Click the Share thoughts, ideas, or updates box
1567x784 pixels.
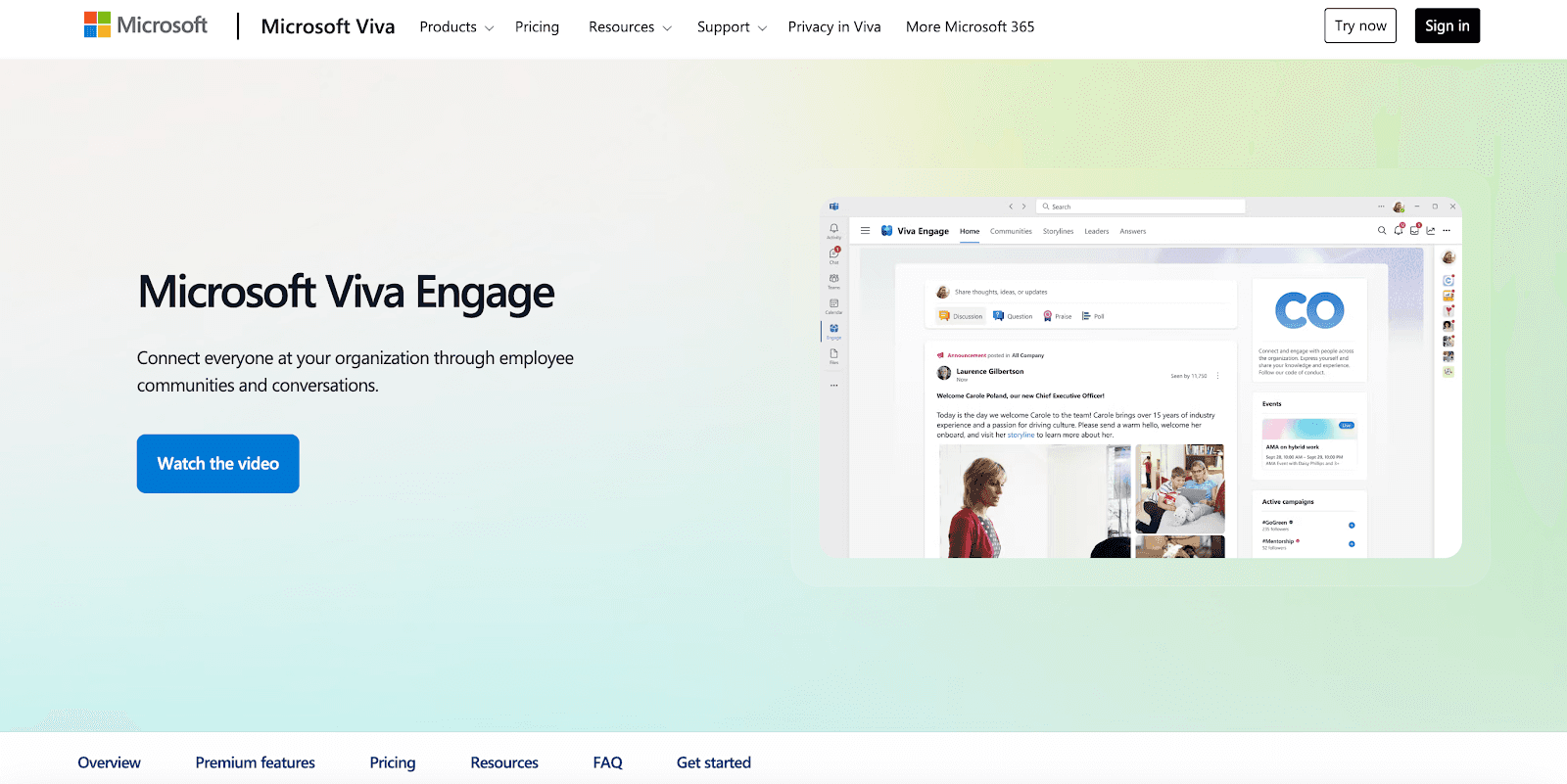(x=1081, y=292)
